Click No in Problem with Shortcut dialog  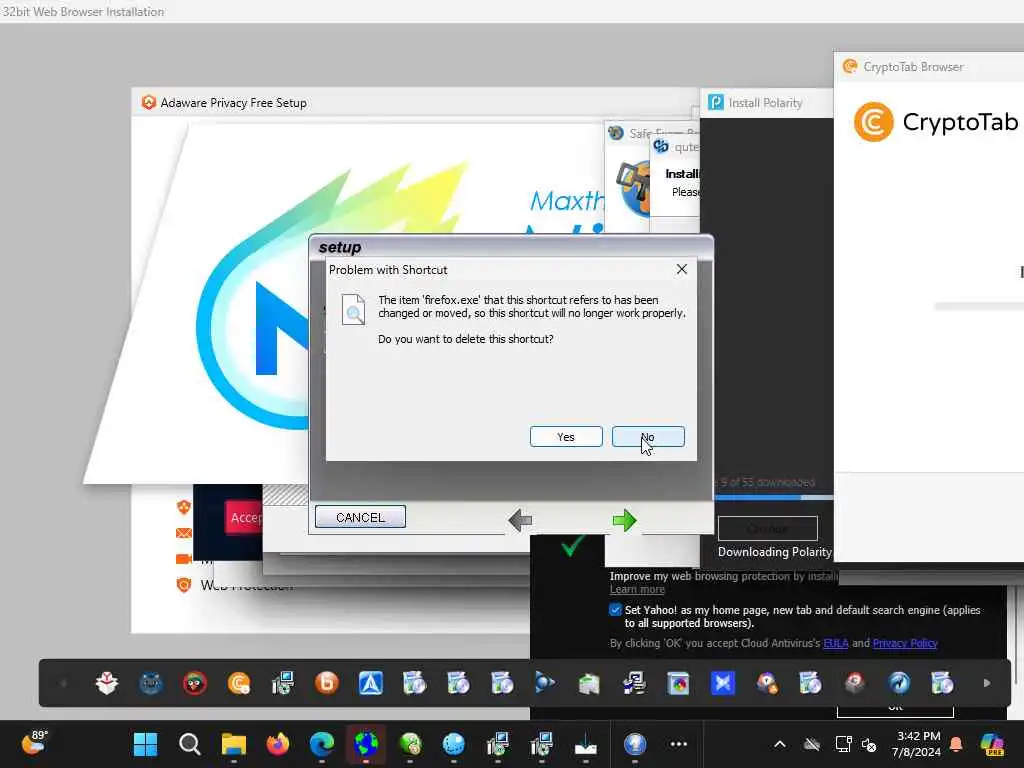click(648, 437)
